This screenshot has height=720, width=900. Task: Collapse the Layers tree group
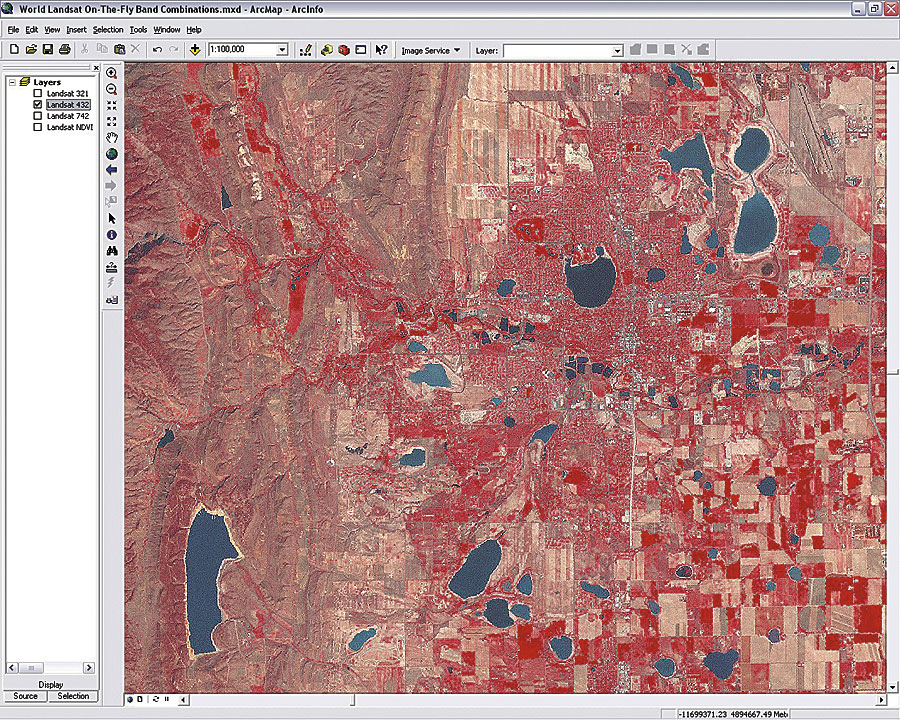click(11, 82)
